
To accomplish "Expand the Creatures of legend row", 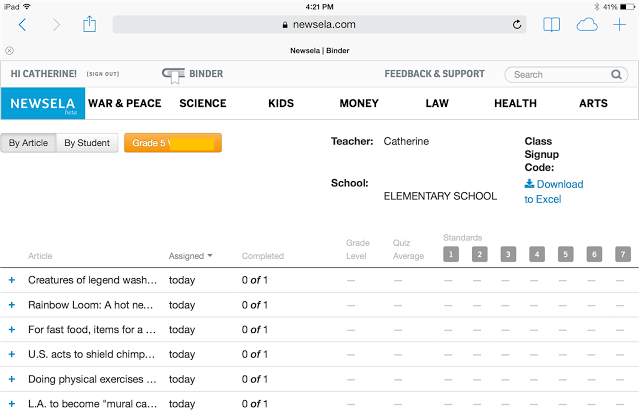I will [12, 280].
